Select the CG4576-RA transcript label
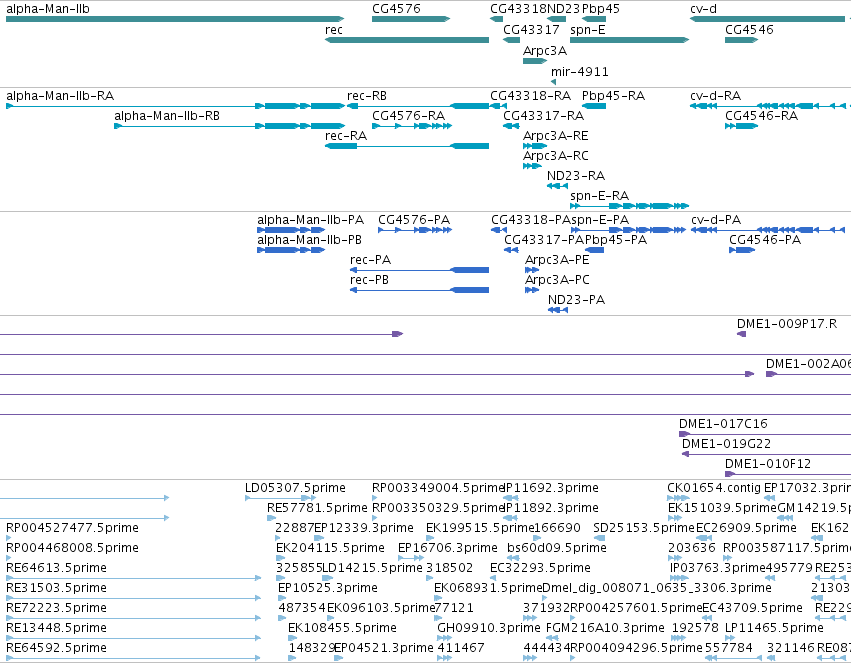Screen dimensions: 851x663 pyautogui.click(x=408, y=116)
